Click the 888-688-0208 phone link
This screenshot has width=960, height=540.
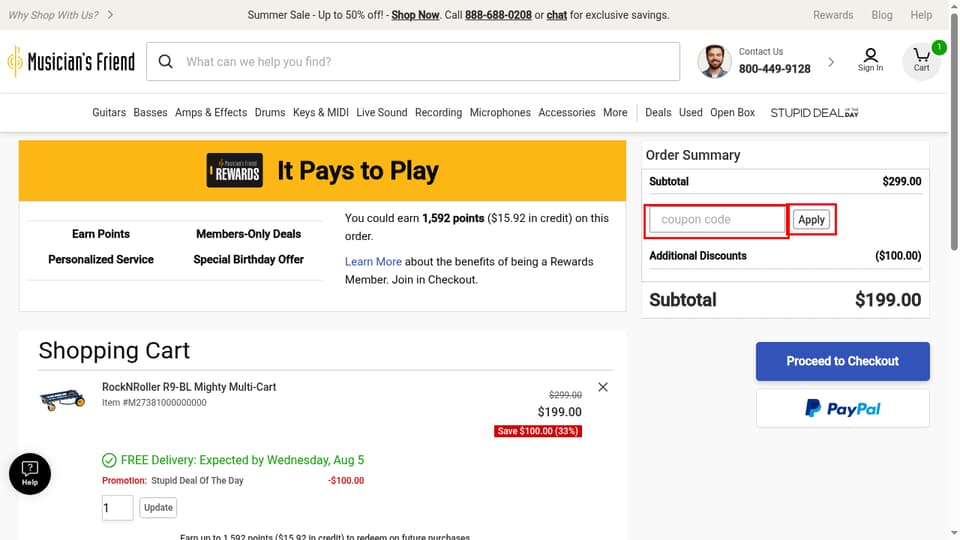coord(498,15)
